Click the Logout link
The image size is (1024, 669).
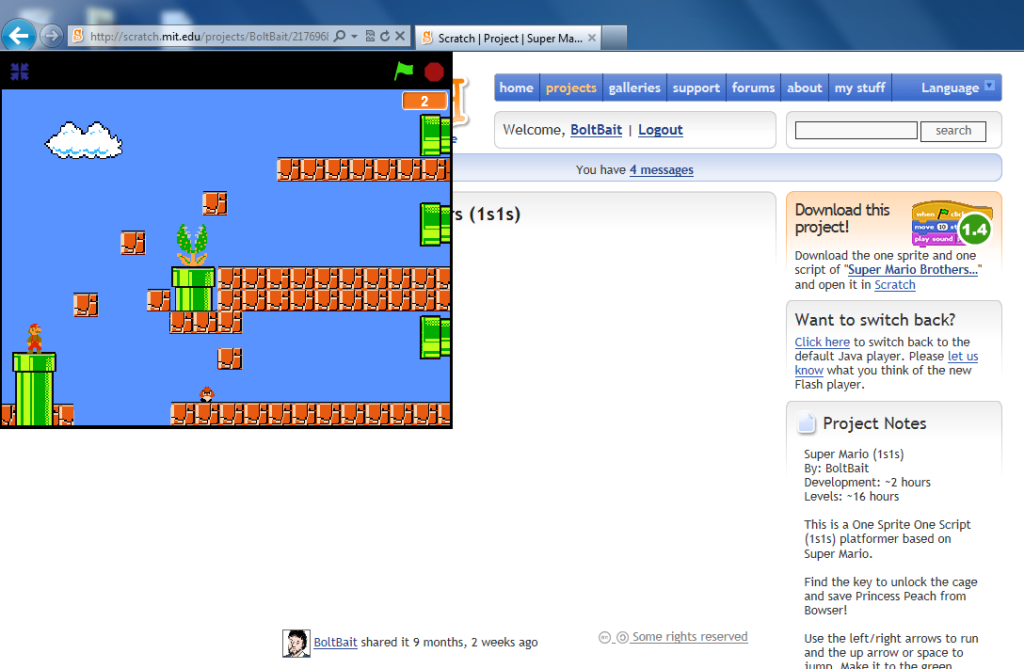click(660, 130)
